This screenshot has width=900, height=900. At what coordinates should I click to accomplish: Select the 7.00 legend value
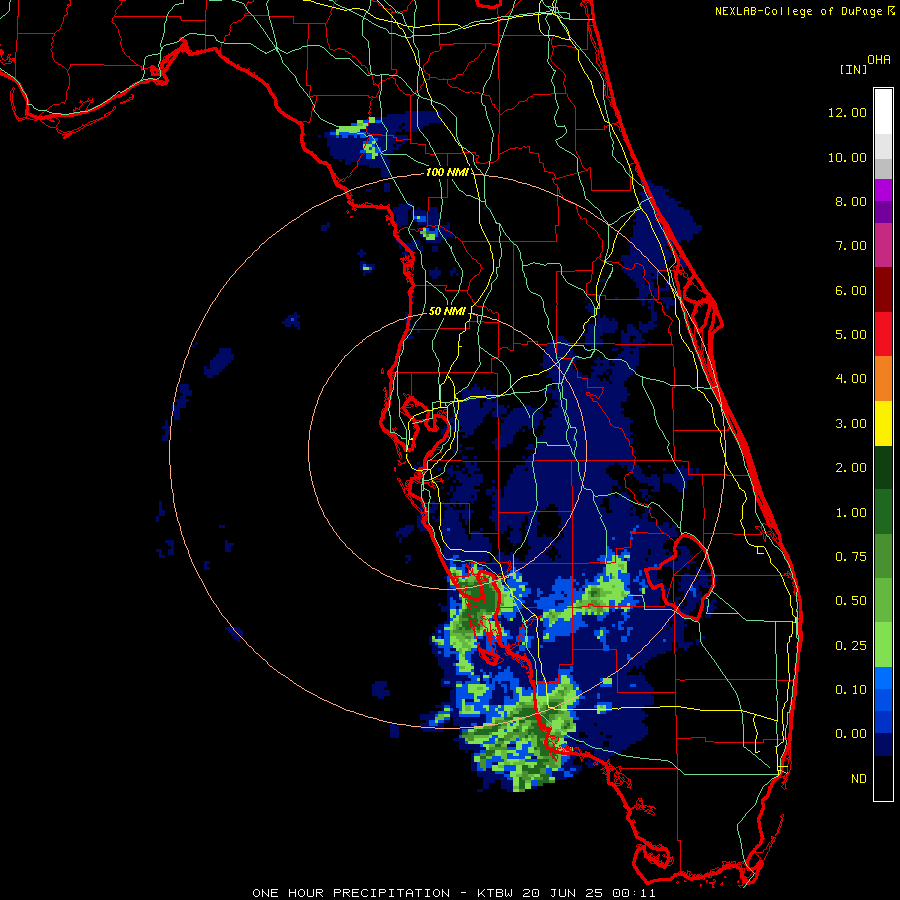[851, 246]
